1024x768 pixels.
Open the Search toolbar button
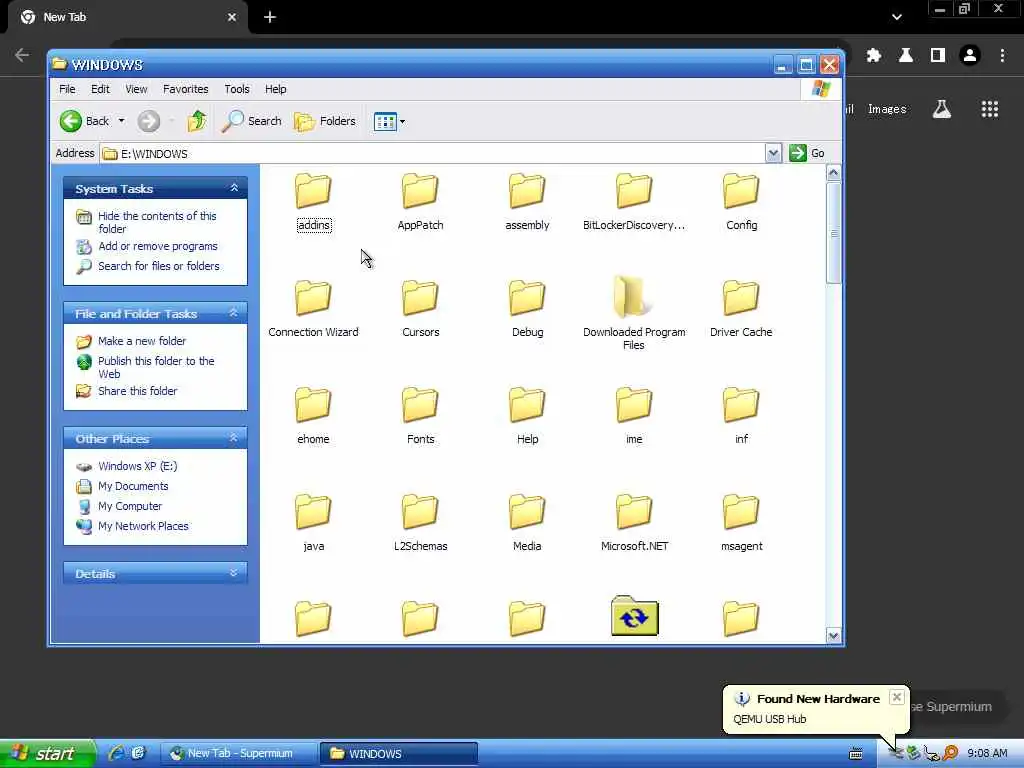[x=251, y=121]
